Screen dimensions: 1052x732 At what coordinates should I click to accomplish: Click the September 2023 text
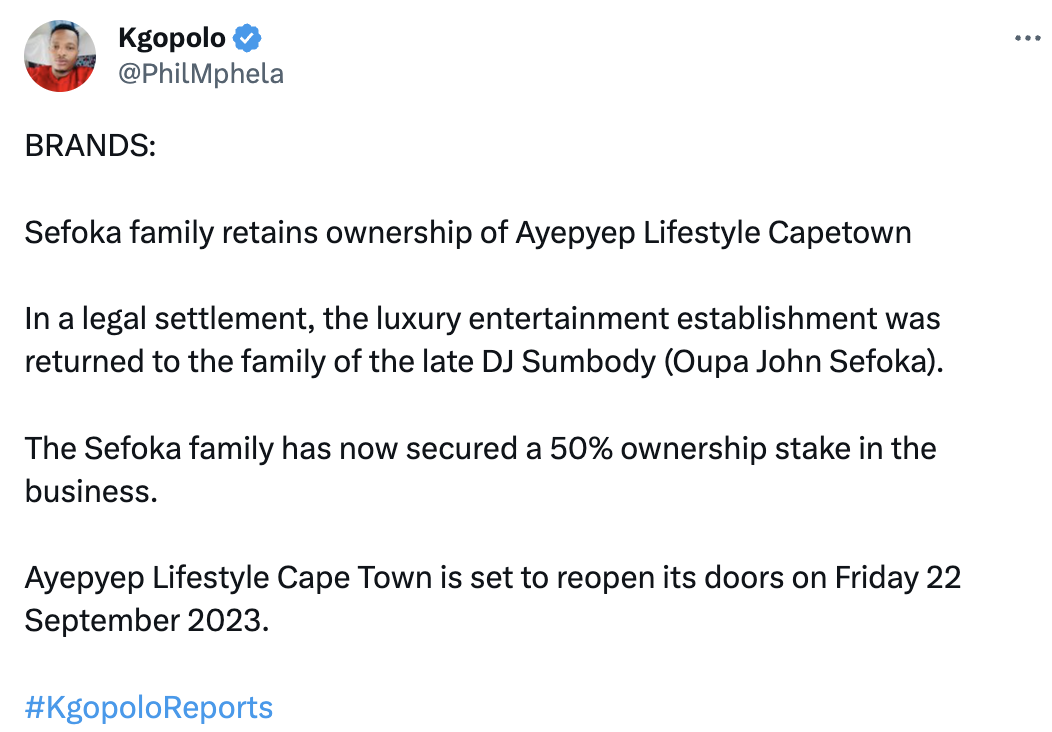pos(147,621)
